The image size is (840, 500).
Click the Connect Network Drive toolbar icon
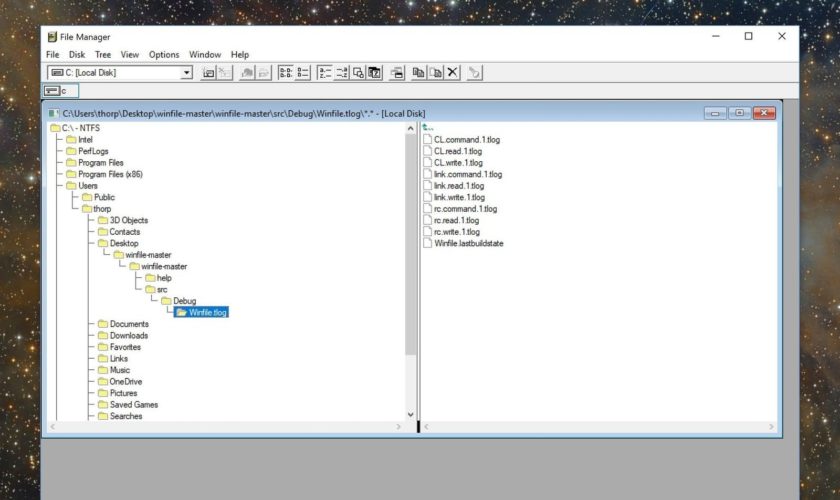coord(209,73)
